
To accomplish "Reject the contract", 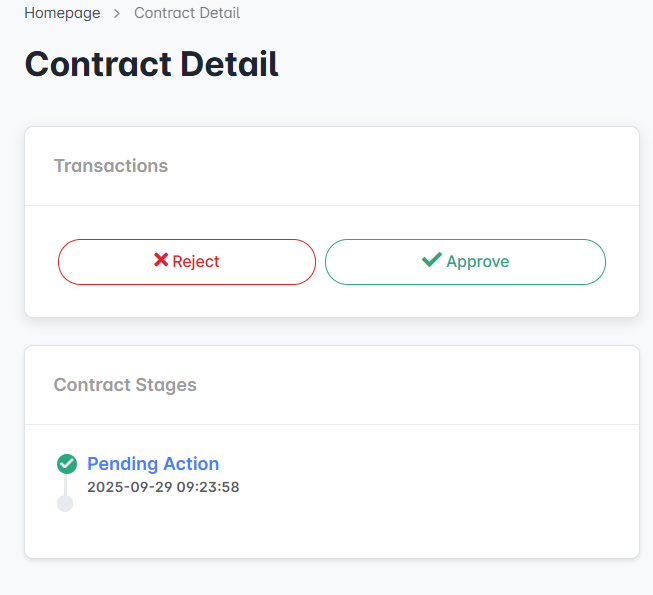I will pyautogui.click(x=187, y=262).
